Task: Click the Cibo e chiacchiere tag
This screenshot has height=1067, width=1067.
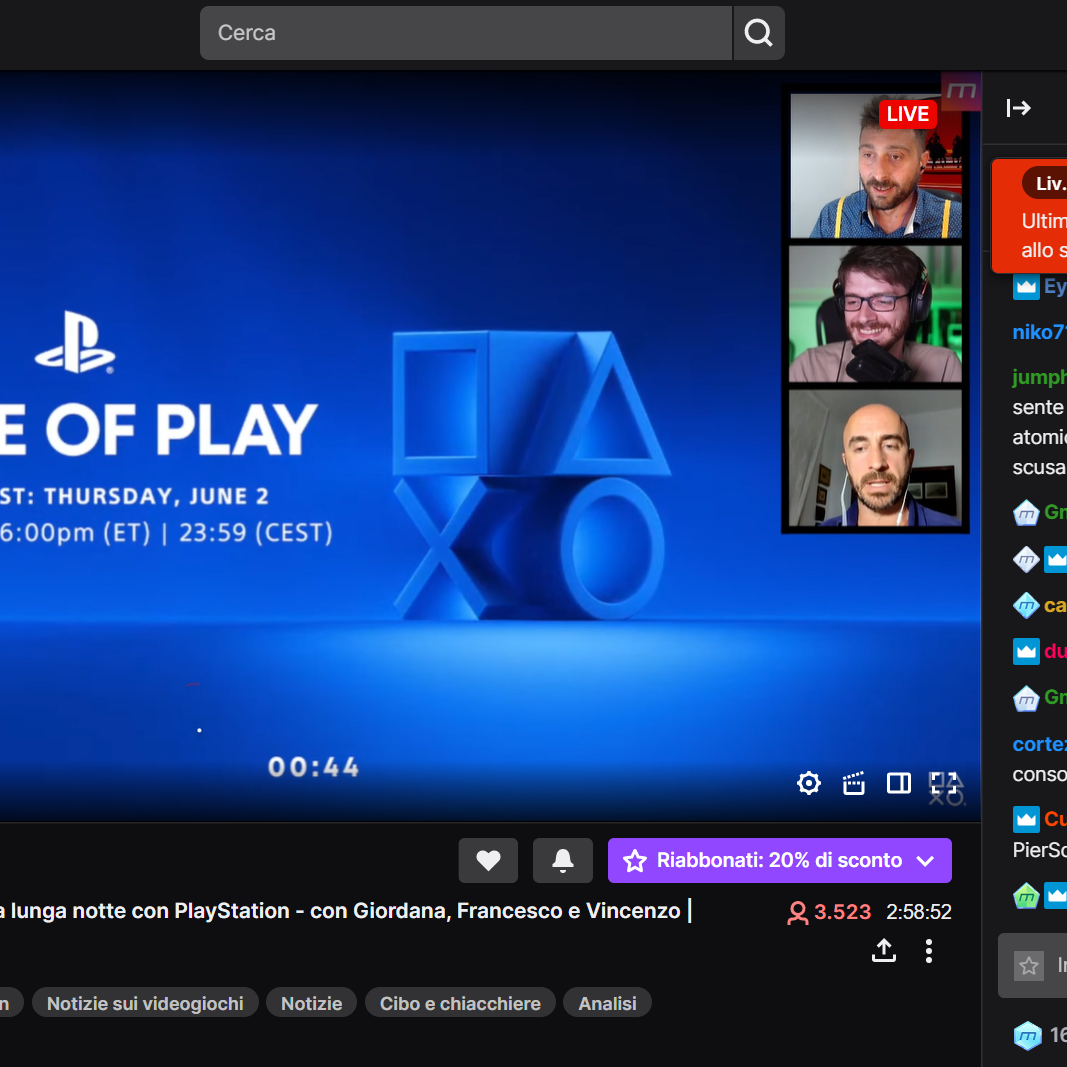Action: coord(460,1003)
